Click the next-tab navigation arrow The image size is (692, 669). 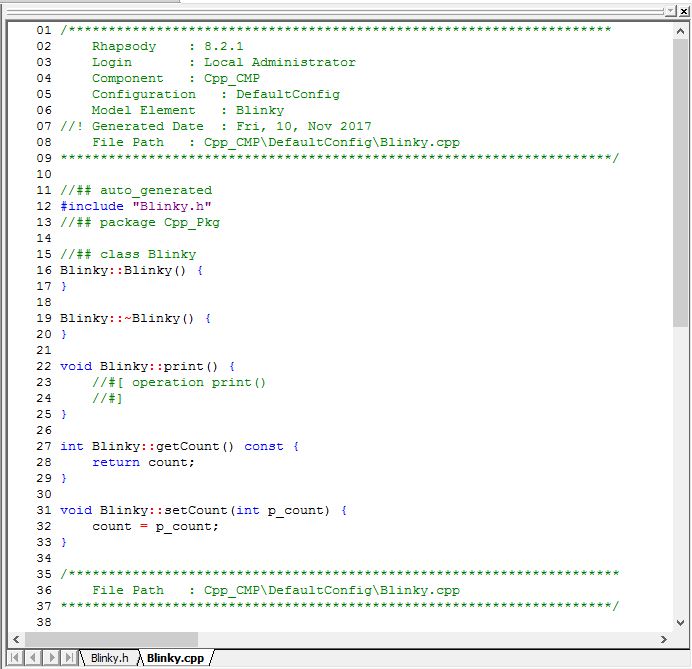point(50,658)
